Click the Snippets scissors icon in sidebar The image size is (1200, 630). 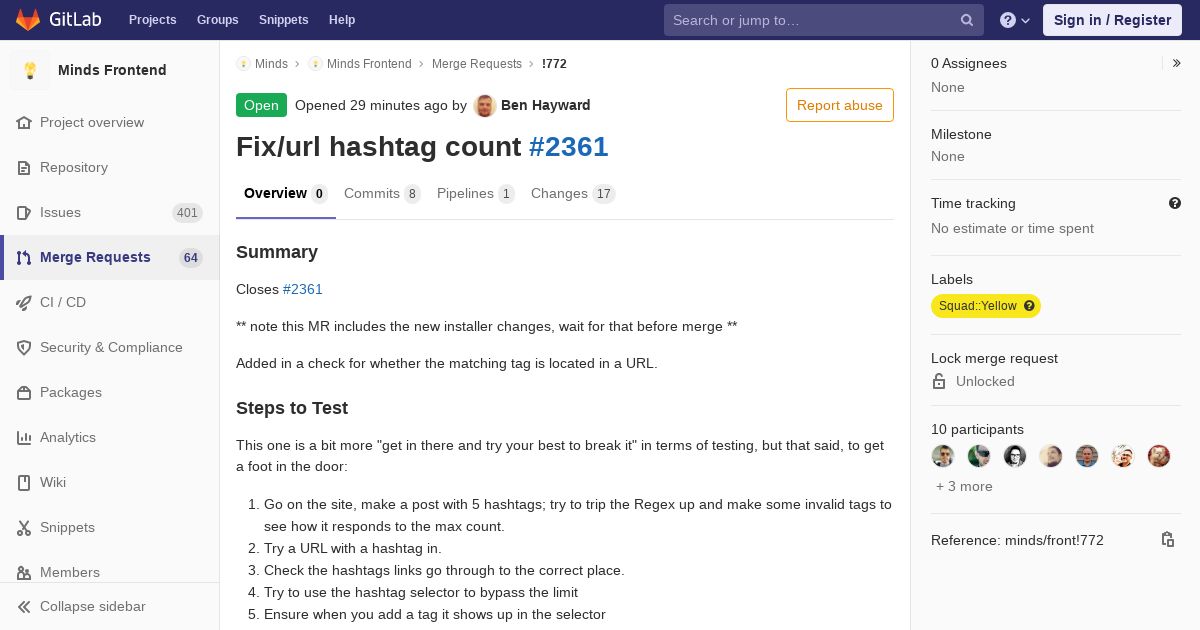click(24, 527)
